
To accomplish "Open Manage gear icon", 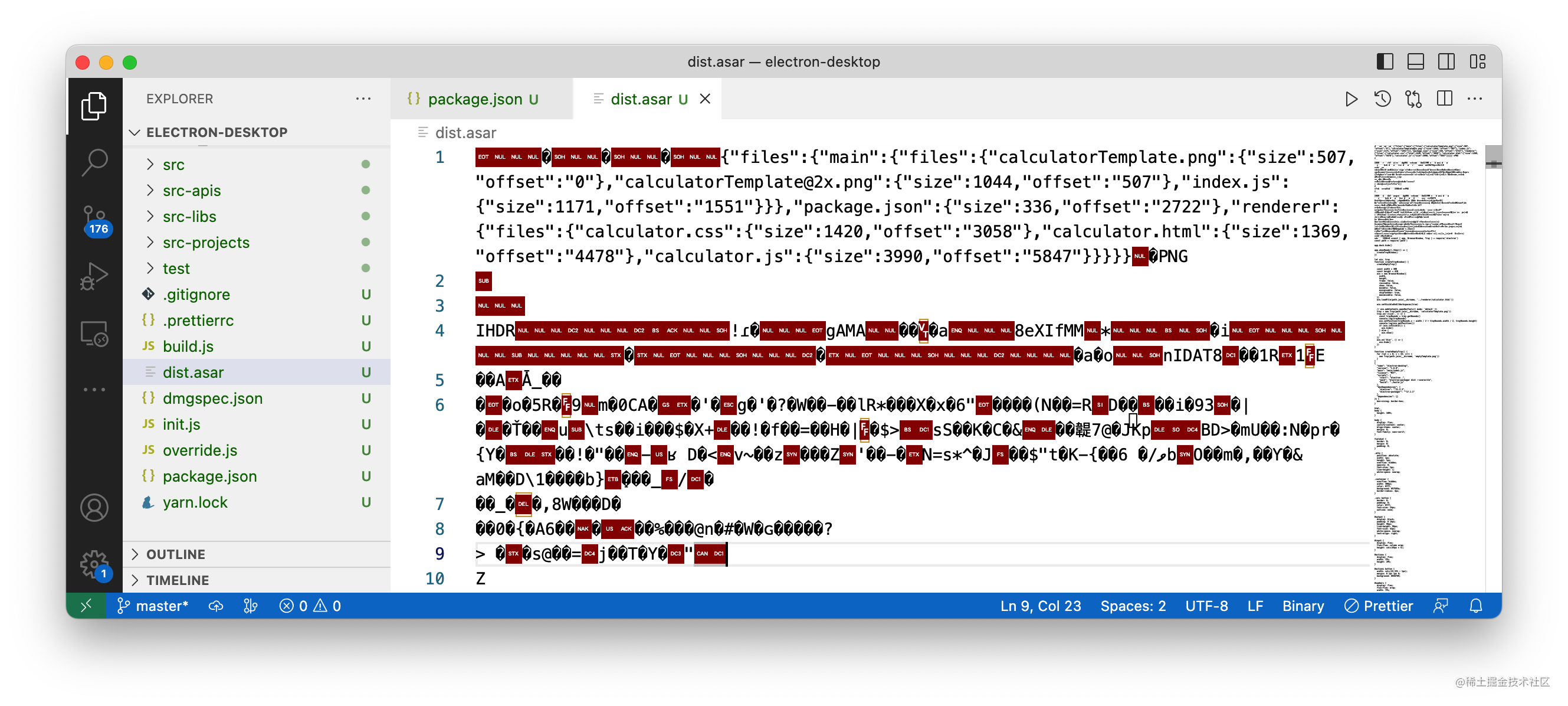I will (x=94, y=565).
